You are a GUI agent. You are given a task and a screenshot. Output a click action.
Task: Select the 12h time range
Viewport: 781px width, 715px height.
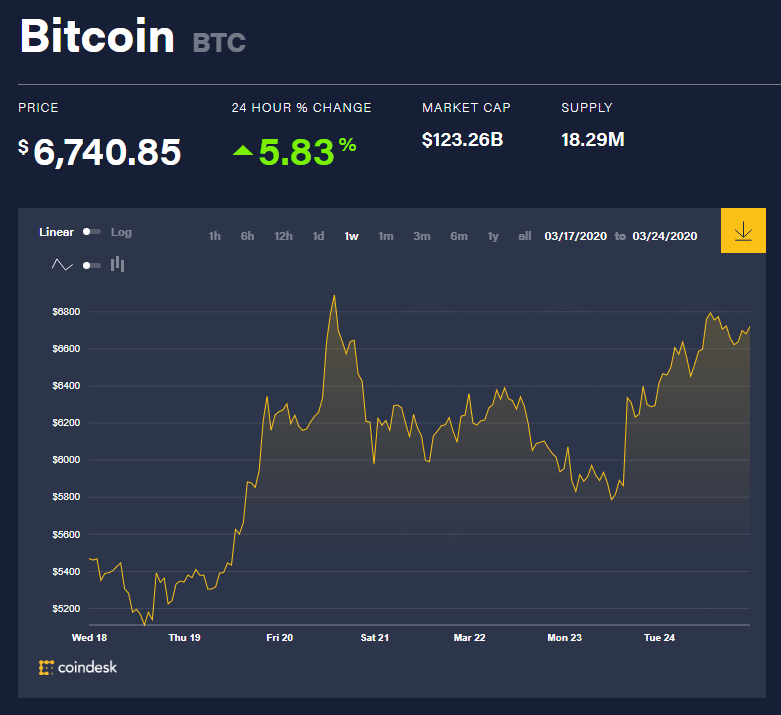(x=283, y=236)
